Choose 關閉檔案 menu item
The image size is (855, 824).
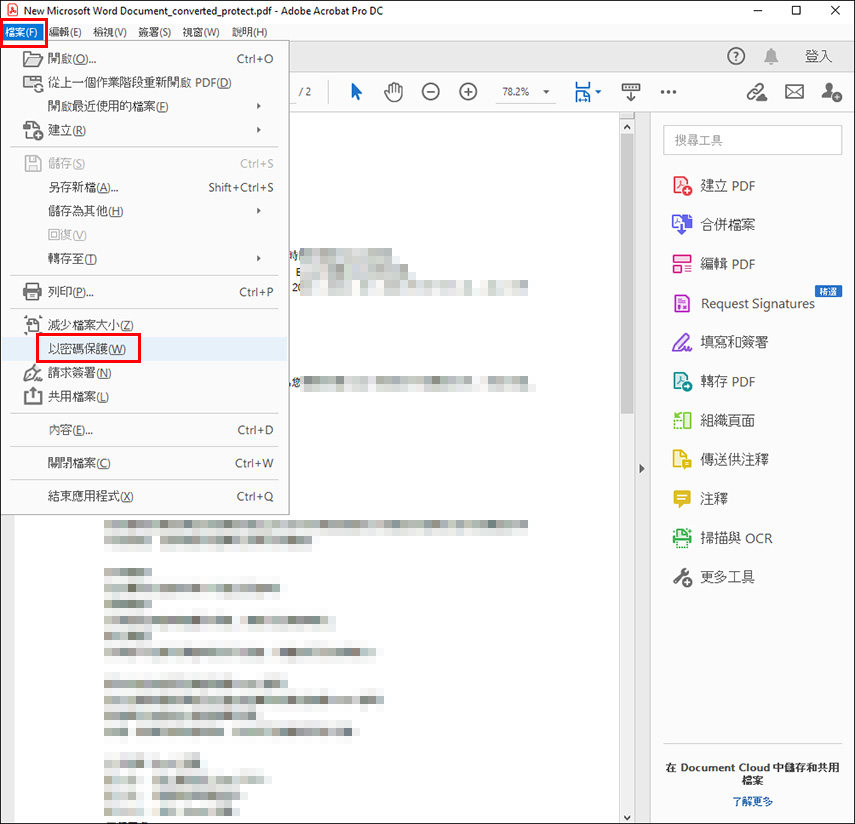144,463
